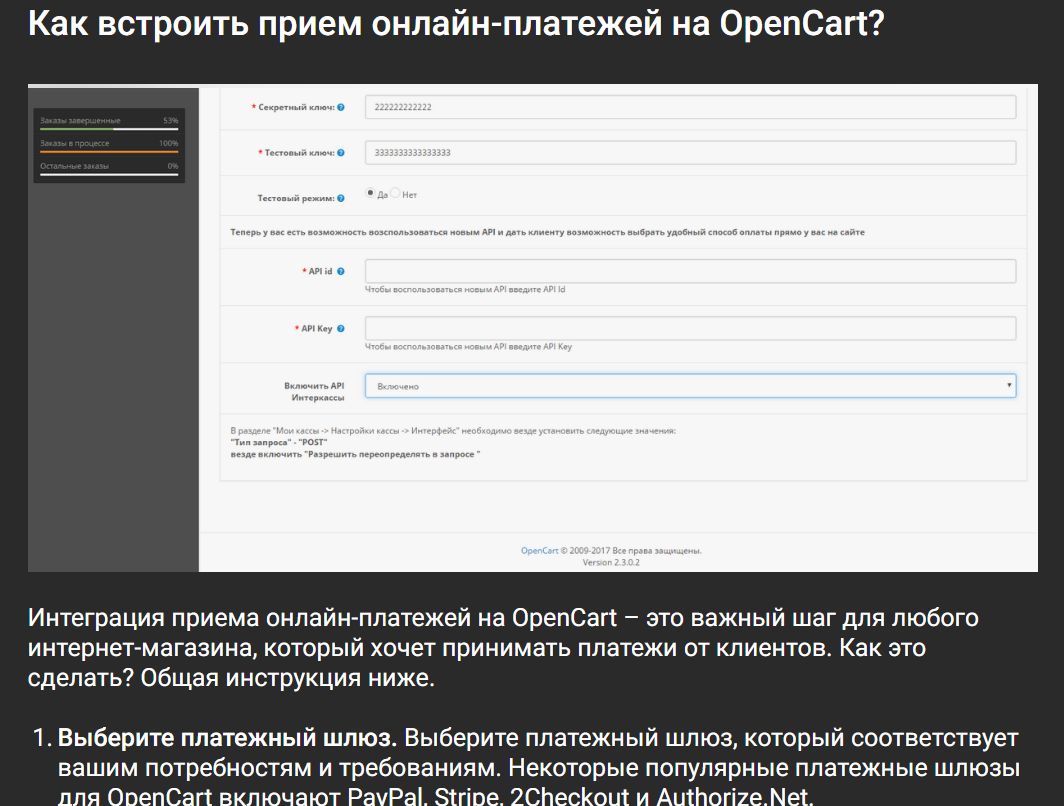Click the Тестовый ключ input field

pos(690,152)
